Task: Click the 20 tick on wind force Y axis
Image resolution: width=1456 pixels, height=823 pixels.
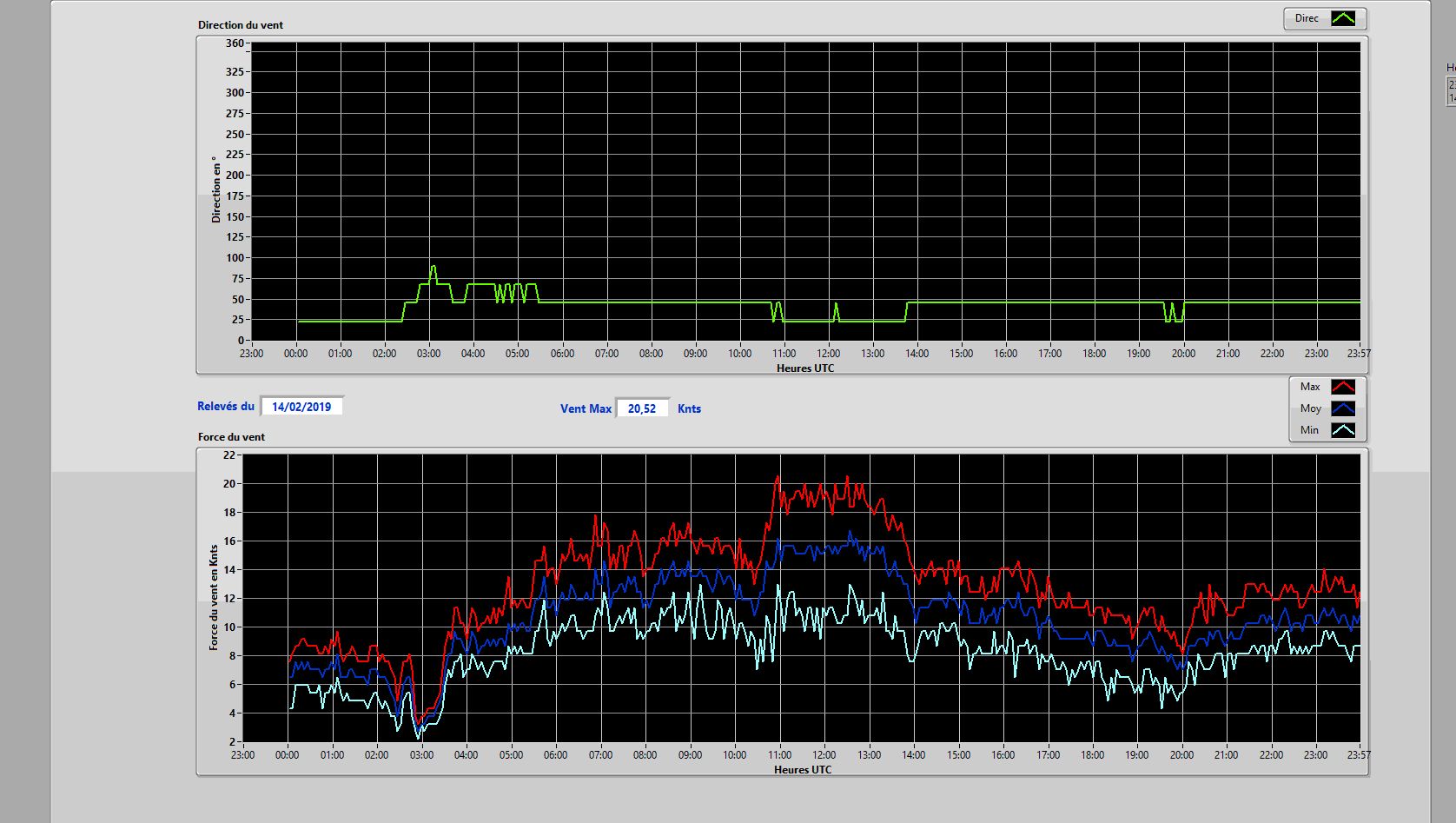Action: click(229, 483)
